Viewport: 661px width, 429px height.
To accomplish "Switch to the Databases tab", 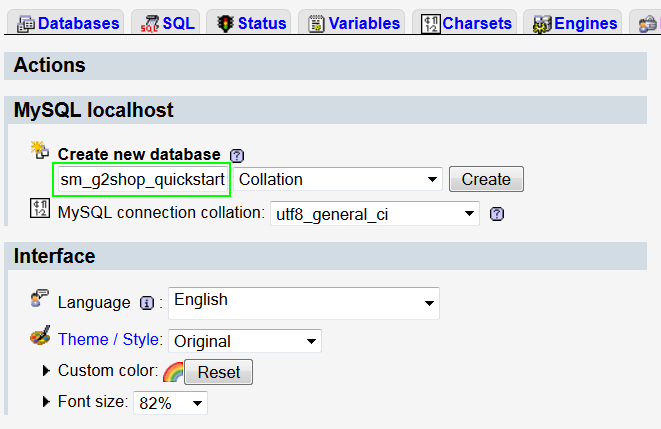I will tap(68, 23).
